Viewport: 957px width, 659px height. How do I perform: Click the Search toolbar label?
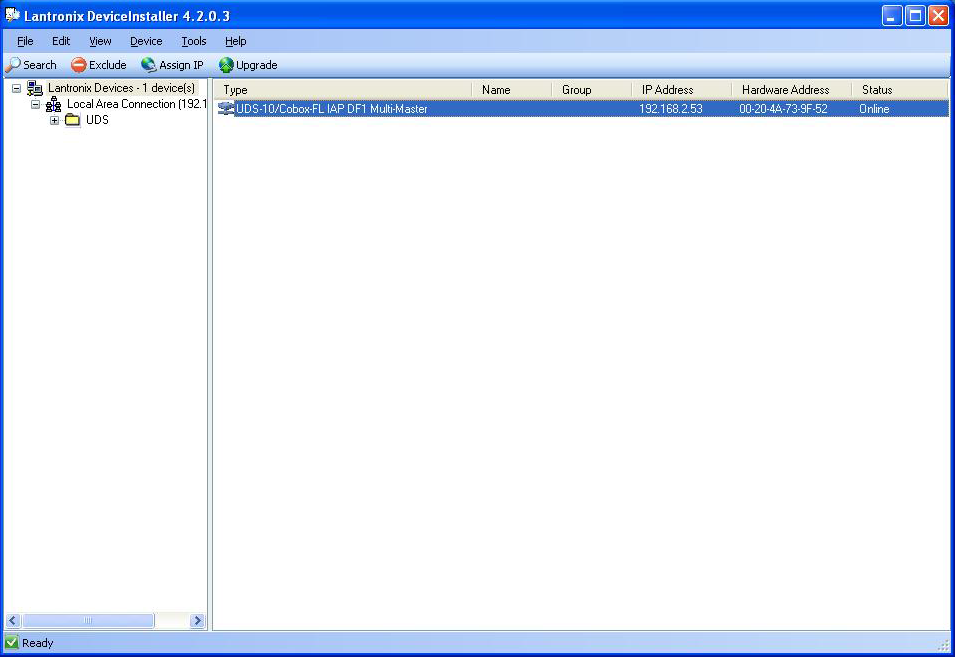[40, 65]
